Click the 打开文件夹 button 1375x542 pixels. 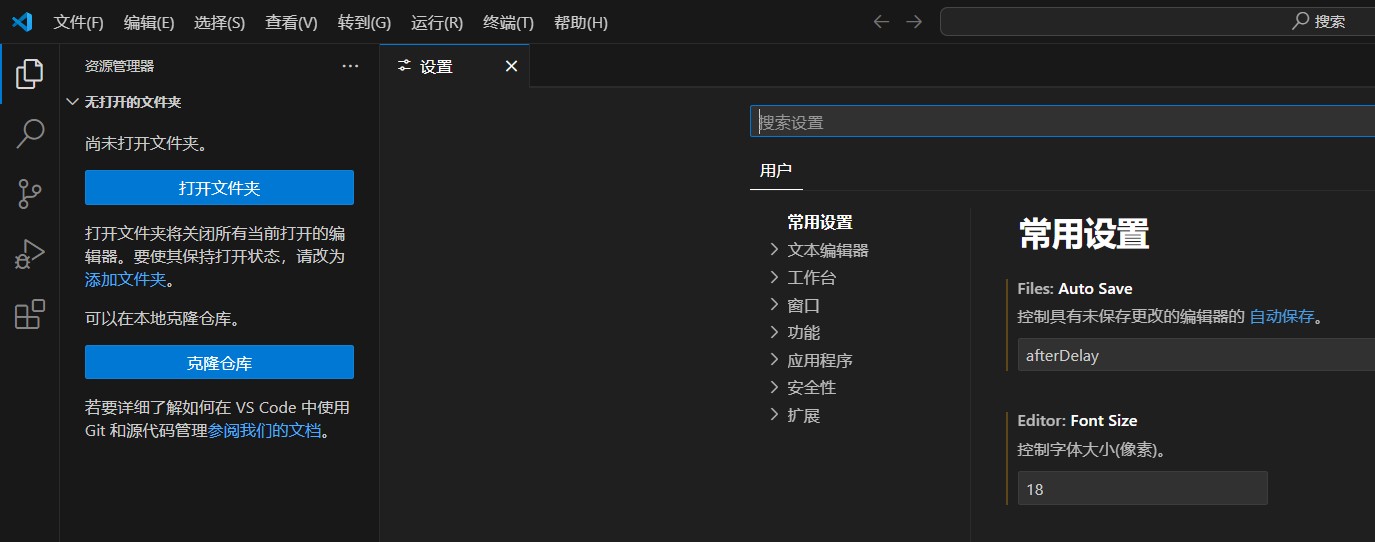click(x=219, y=188)
